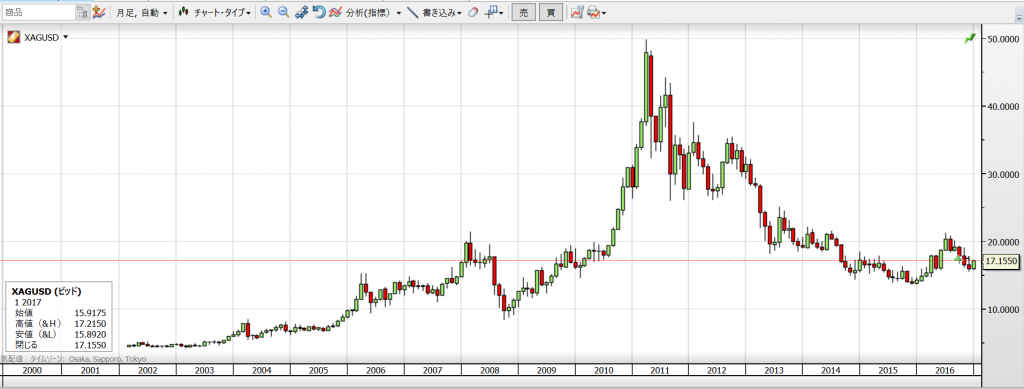This screenshot has width=1024, height=389.
Task: Click the 商品 symbol input field
Action: click(38, 12)
